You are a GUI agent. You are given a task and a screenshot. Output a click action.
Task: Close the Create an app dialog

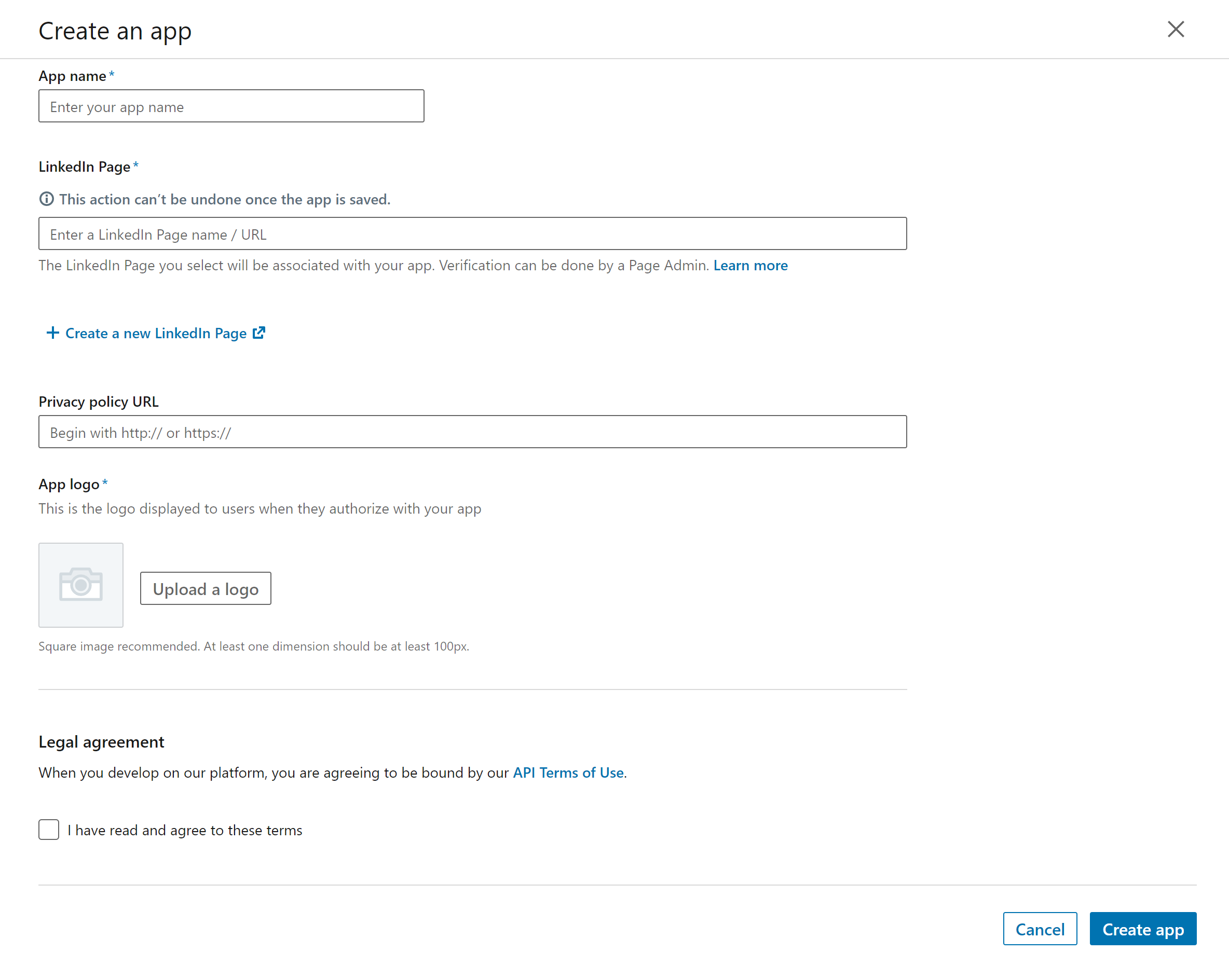[1176, 29]
